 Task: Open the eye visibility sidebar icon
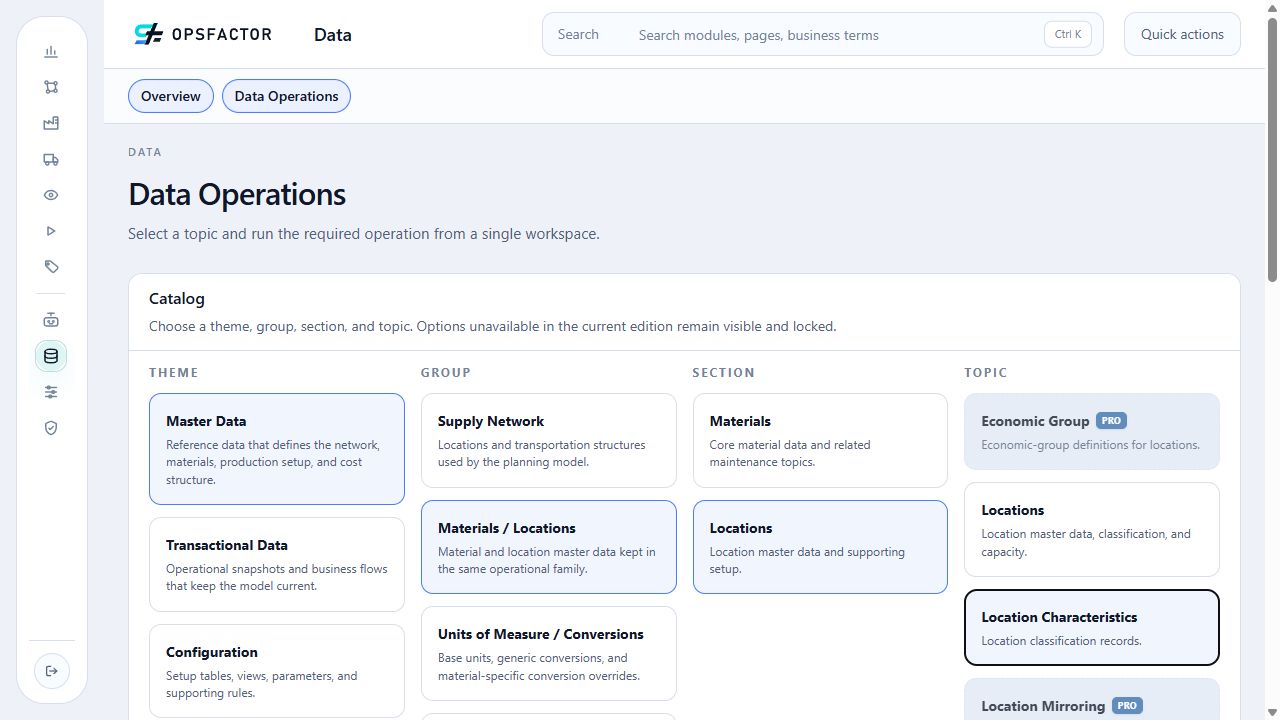51,195
